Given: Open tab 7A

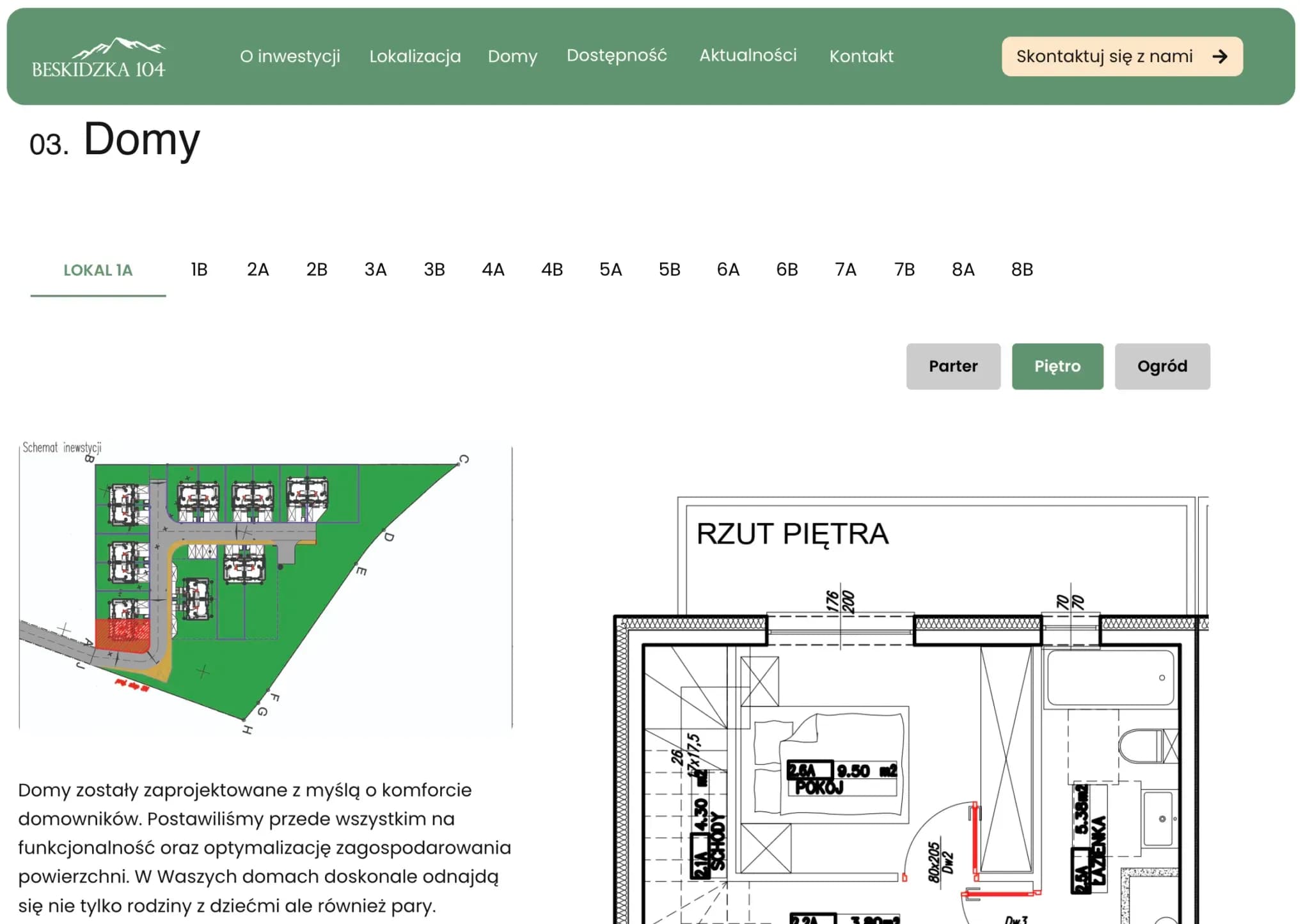Looking at the screenshot, I should [x=846, y=270].
